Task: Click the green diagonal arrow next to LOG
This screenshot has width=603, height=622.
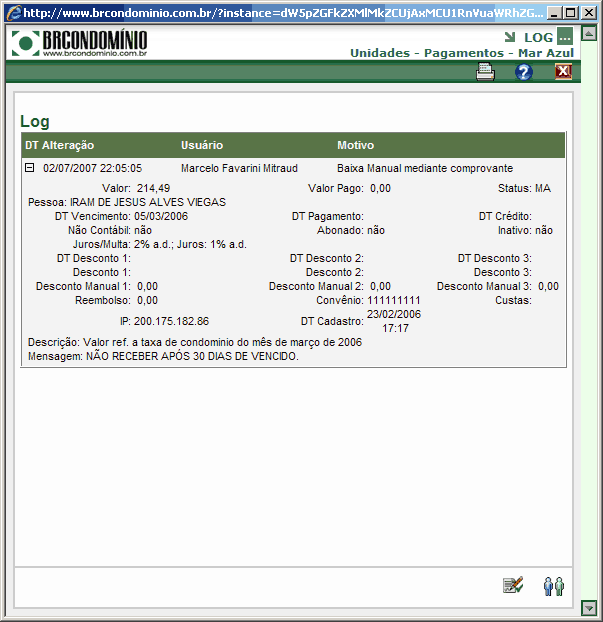Action: coord(510,37)
